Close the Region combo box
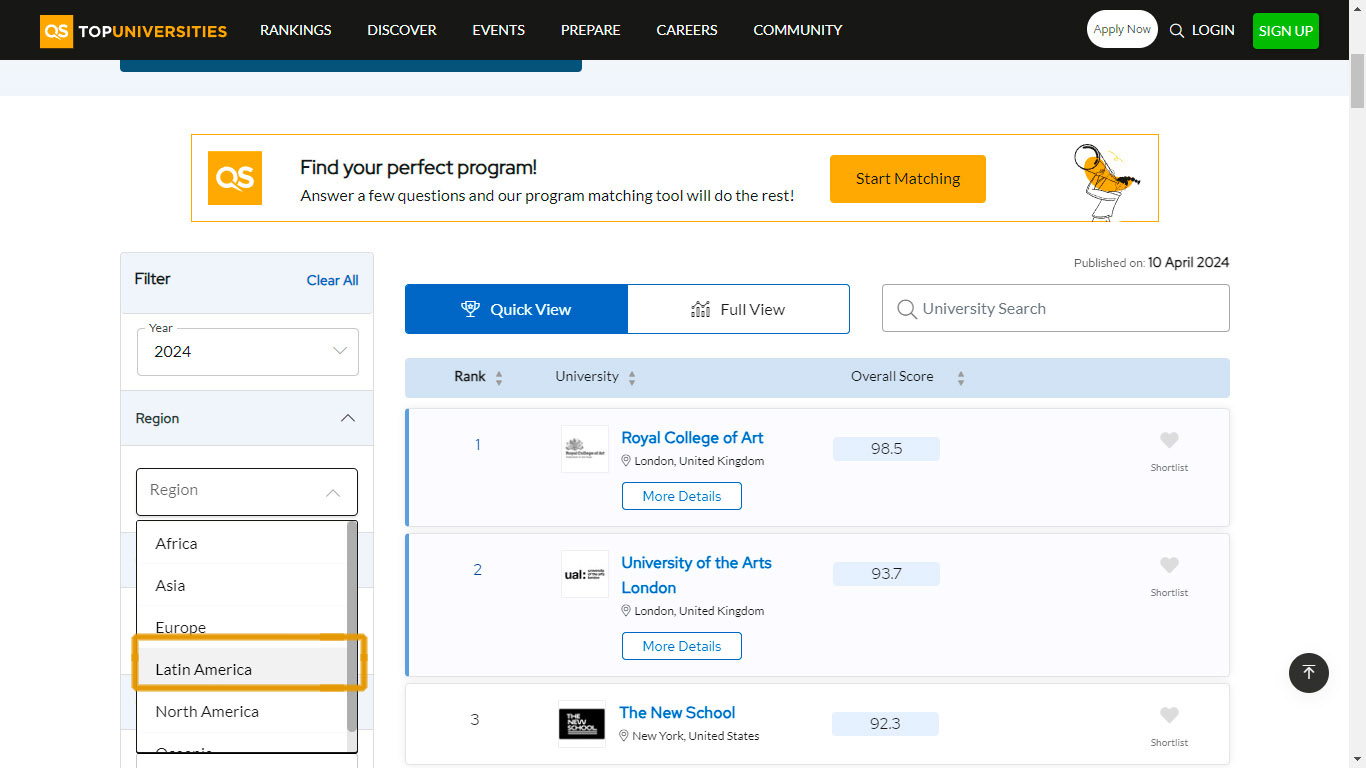The width and height of the screenshot is (1366, 768). coord(247,491)
